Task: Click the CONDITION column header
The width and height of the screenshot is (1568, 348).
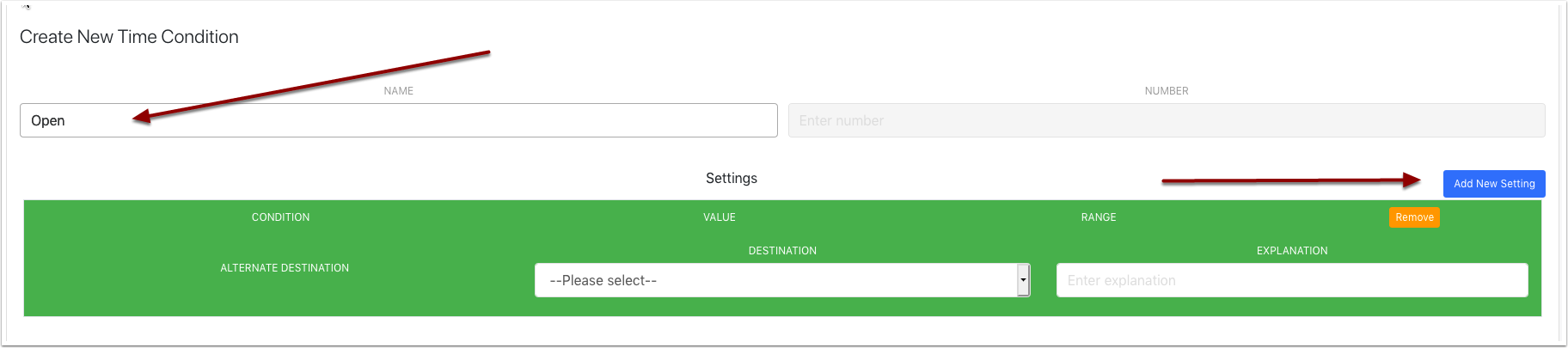Action: tap(280, 217)
